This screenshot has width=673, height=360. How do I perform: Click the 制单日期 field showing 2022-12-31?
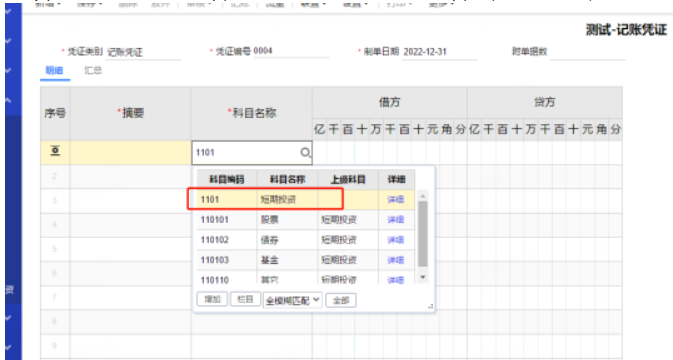tap(439, 52)
